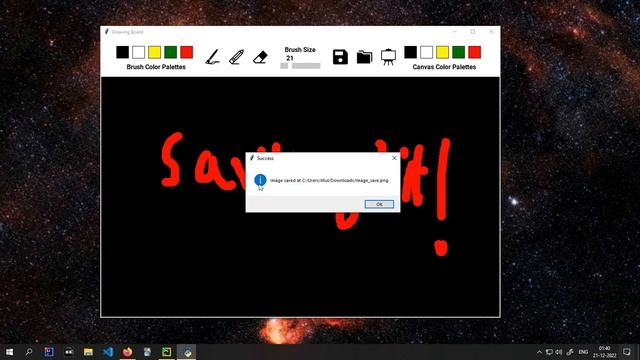
Task: Open File Explorer from taskbar
Action: click(x=88, y=352)
